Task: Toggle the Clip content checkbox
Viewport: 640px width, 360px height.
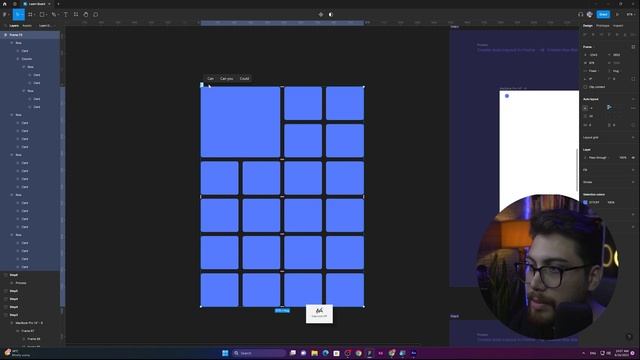Action: click(x=585, y=87)
